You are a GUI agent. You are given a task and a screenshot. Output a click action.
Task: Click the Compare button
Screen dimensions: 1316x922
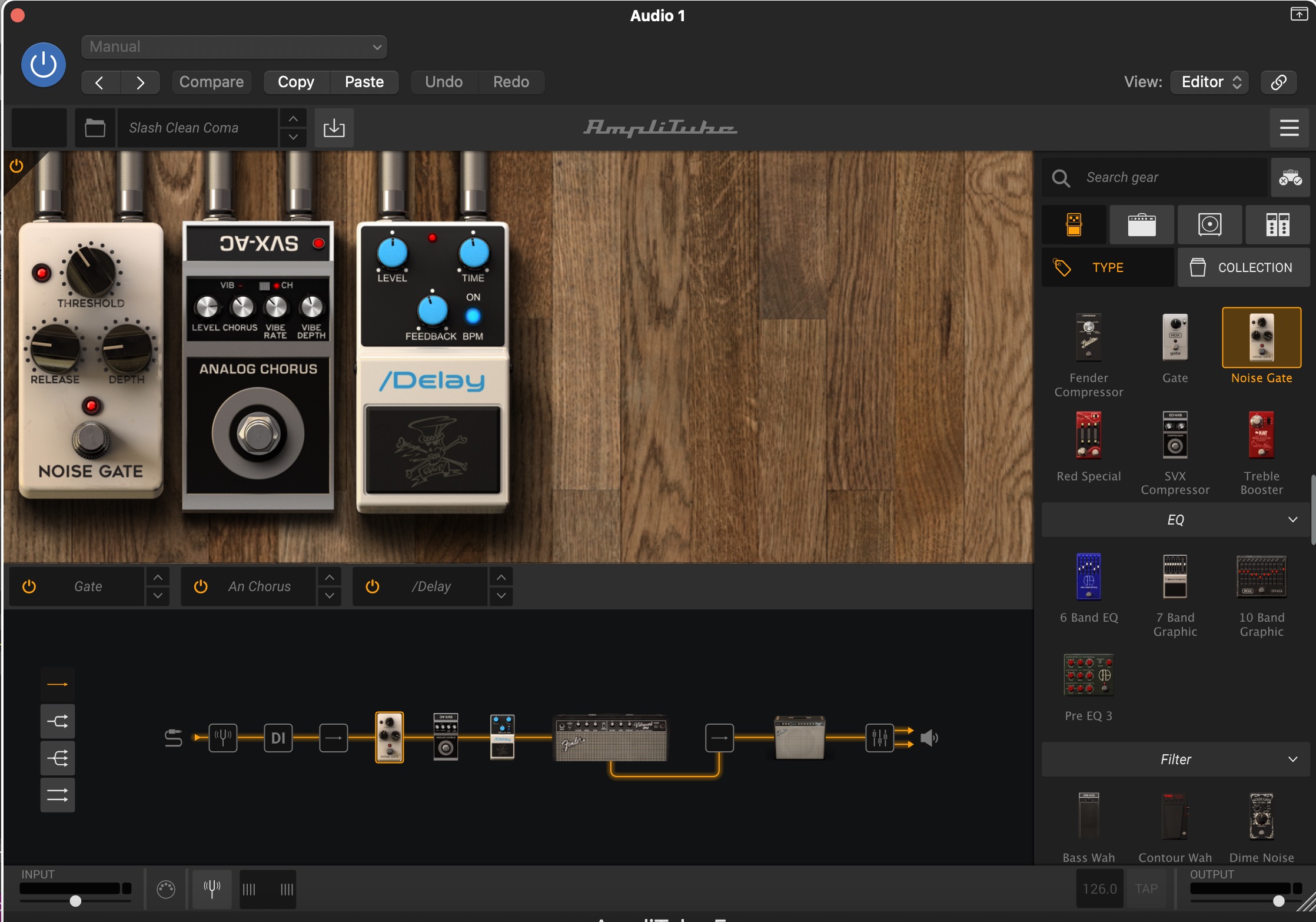pos(211,82)
